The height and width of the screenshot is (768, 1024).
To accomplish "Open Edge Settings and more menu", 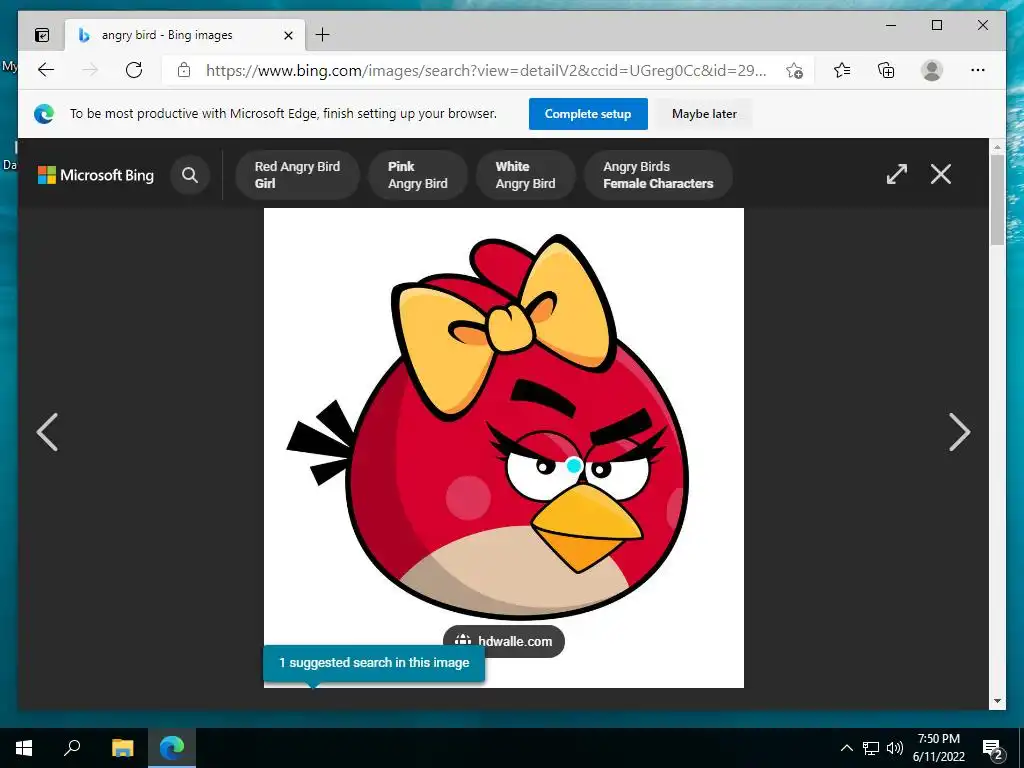I will (978, 70).
